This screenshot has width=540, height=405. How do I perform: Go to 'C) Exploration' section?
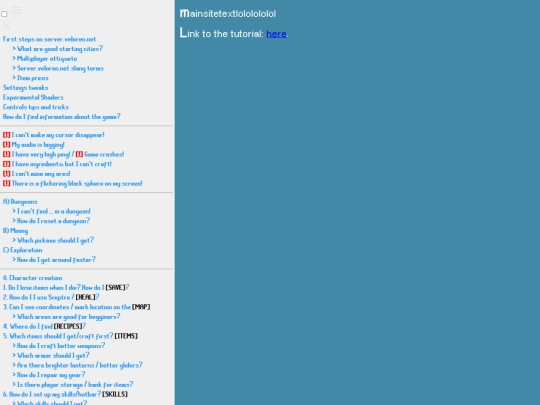(22, 250)
